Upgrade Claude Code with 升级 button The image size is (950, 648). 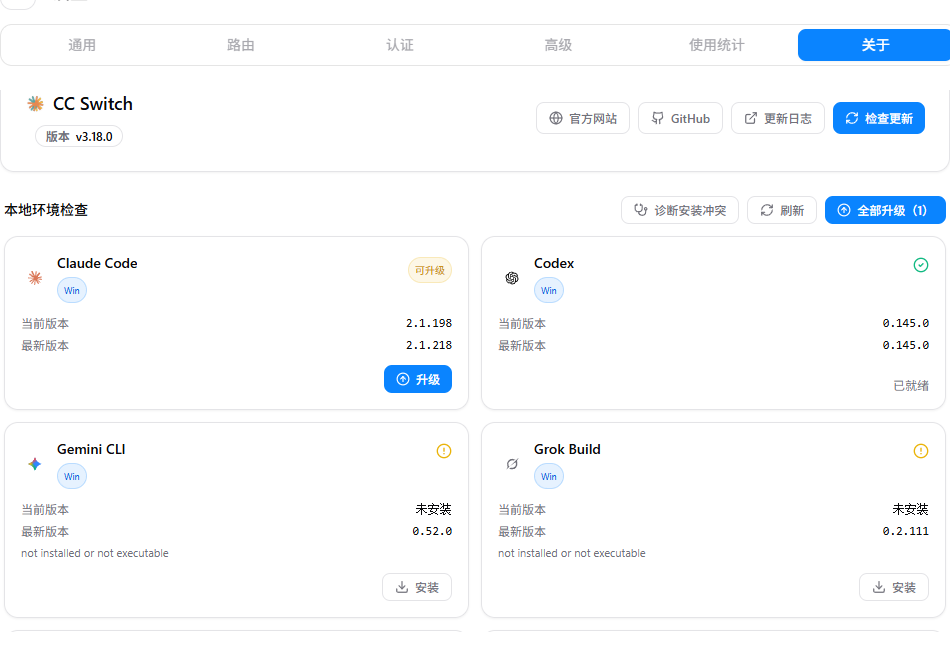pyautogui.click(x=418, y=379)
